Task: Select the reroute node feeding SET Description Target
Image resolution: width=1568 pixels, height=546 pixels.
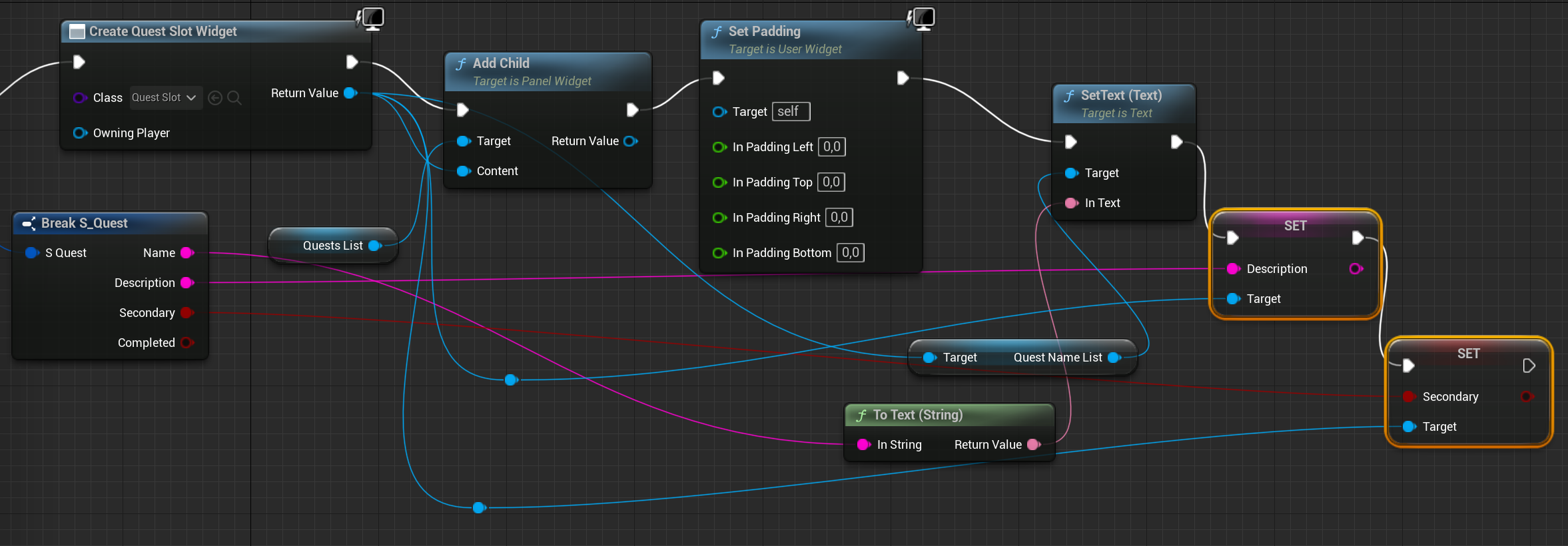Action: pos(511,380)
